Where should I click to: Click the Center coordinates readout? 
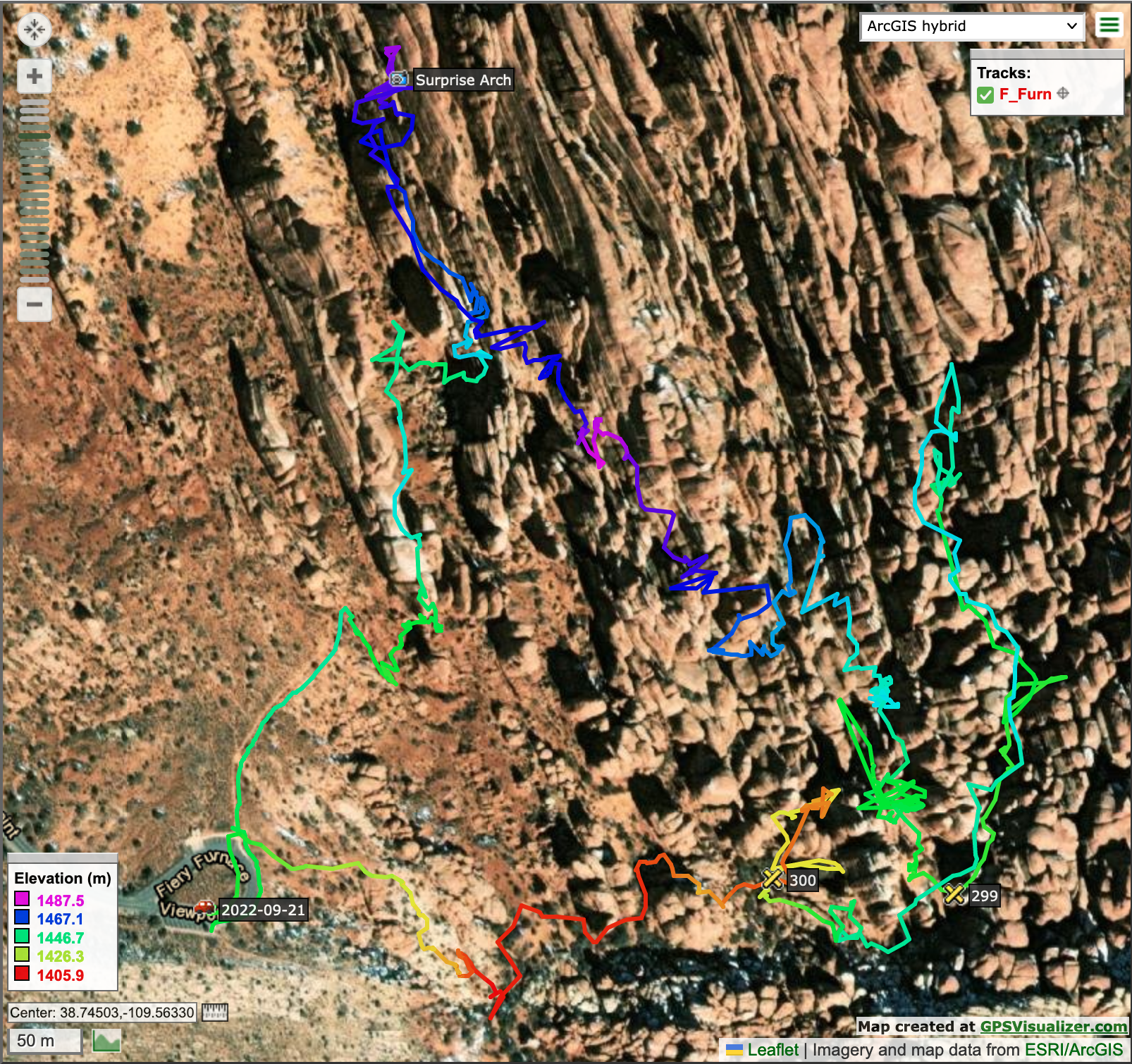(x=102, y=1013)
